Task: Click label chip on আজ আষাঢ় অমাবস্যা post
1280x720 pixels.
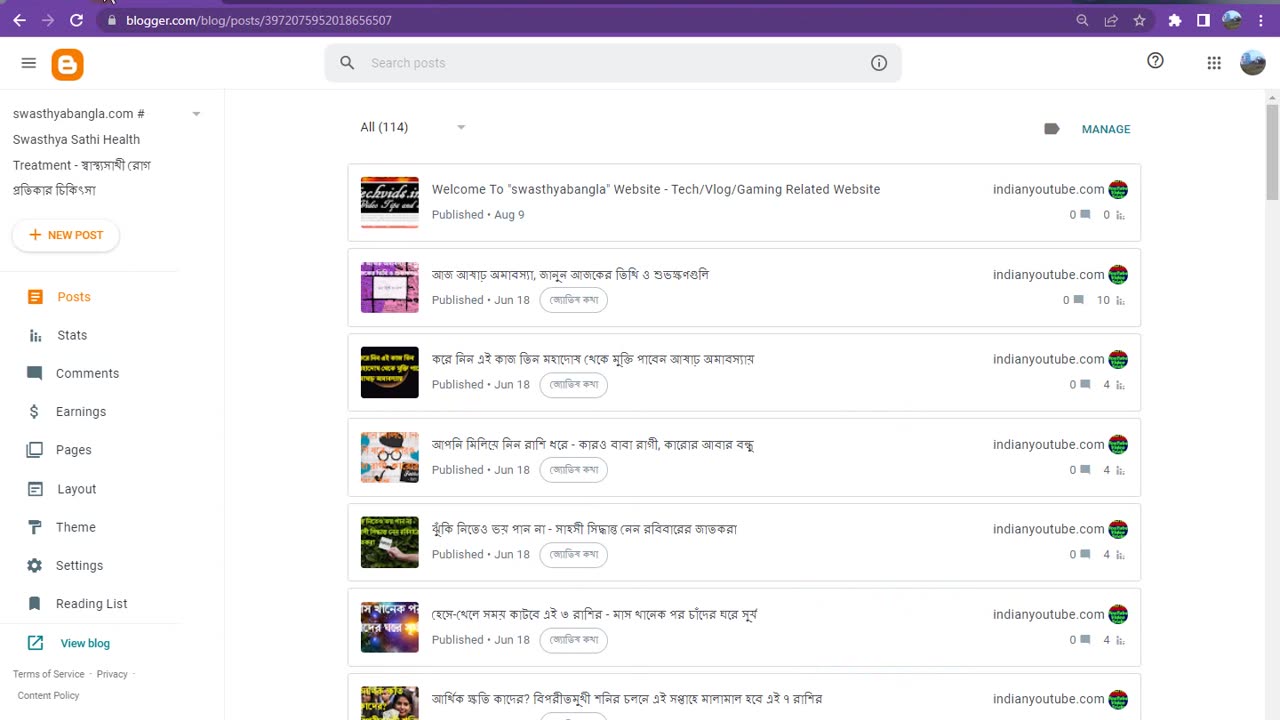Action: point(574,300)
